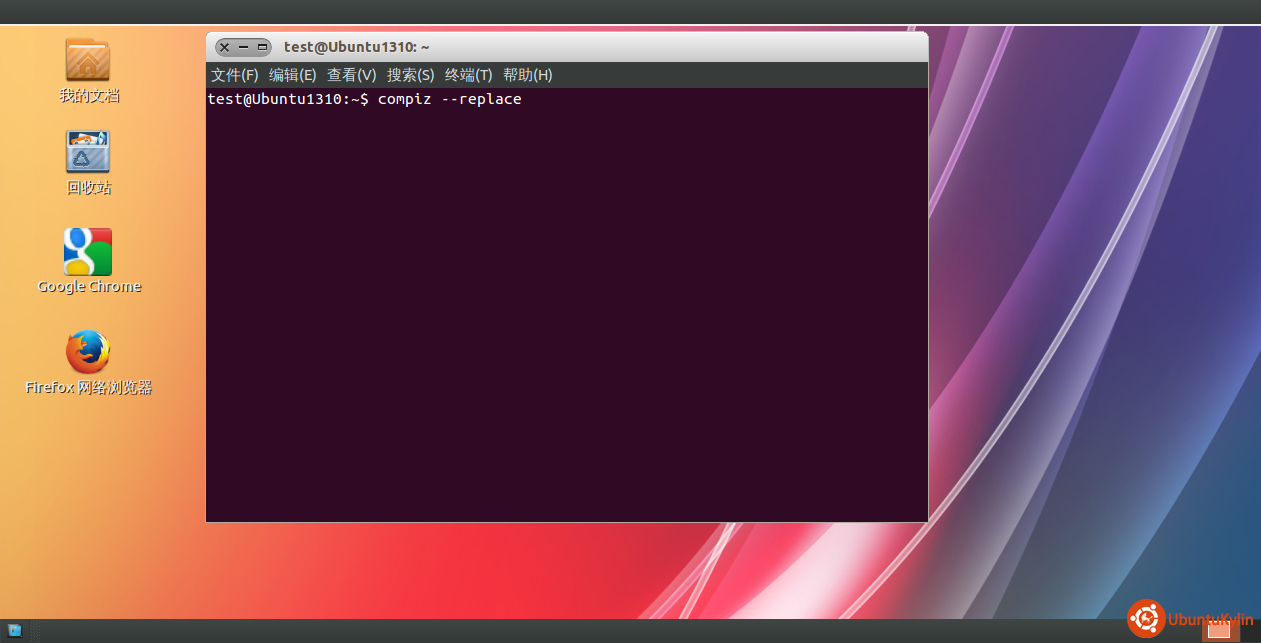Viewport: 1261px width, 643px height.
Task: Click the Firefox 网络浏览器 text label
Action: coord(89,388)
